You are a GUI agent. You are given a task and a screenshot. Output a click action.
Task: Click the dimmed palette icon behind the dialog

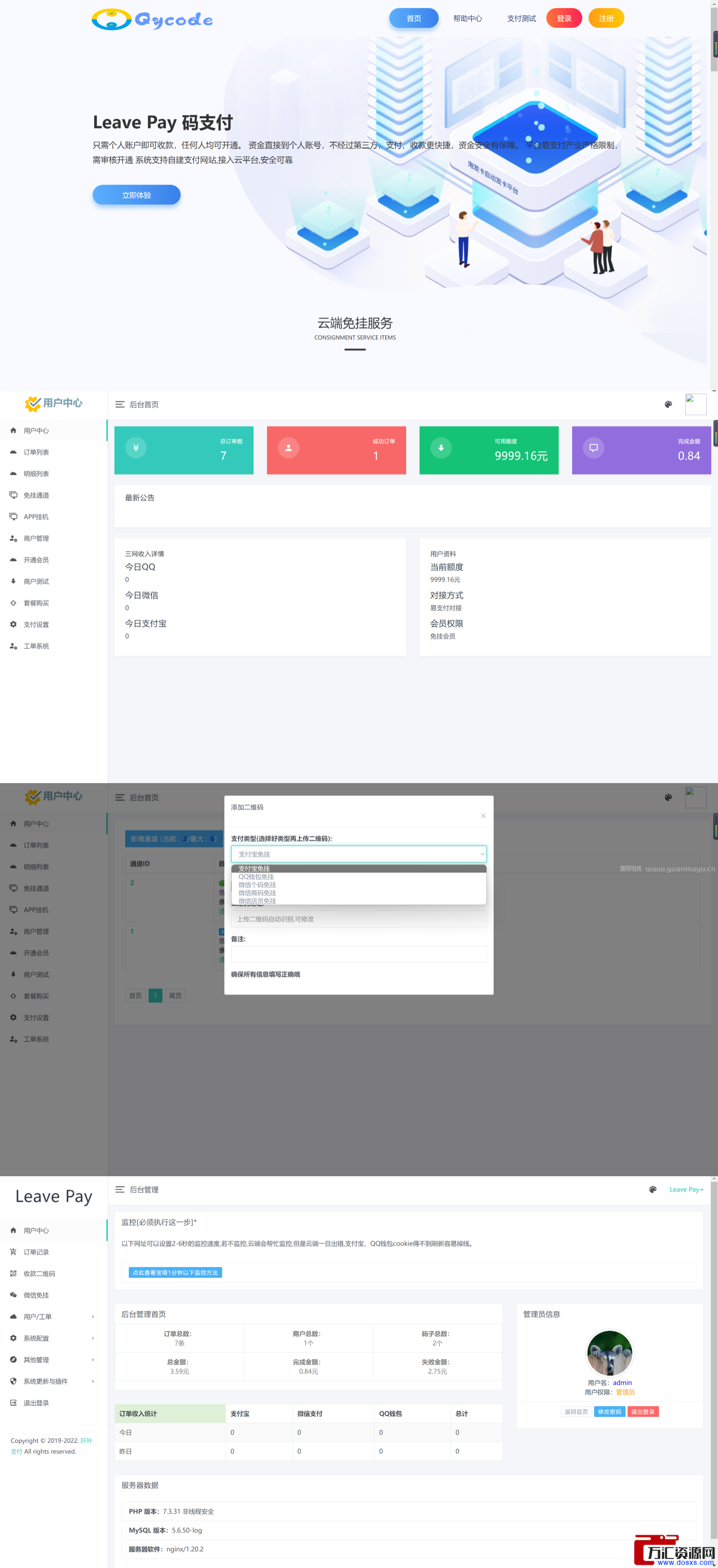(x=668, y=797)
